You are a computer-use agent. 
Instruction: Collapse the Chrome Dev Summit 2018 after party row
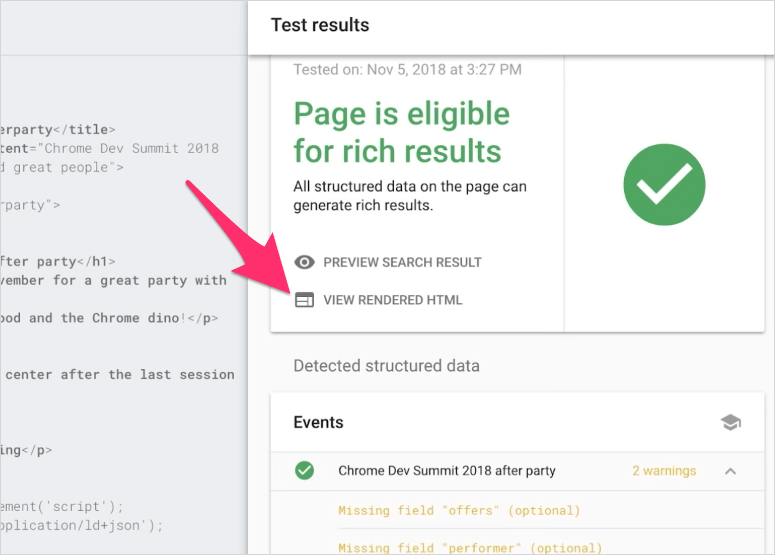731,471
